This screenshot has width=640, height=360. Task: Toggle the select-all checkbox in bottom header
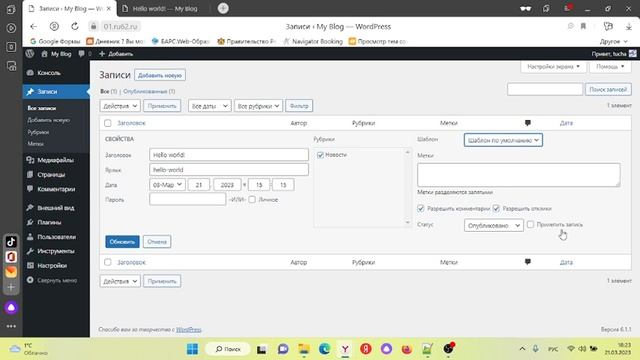tap(108, 262)
